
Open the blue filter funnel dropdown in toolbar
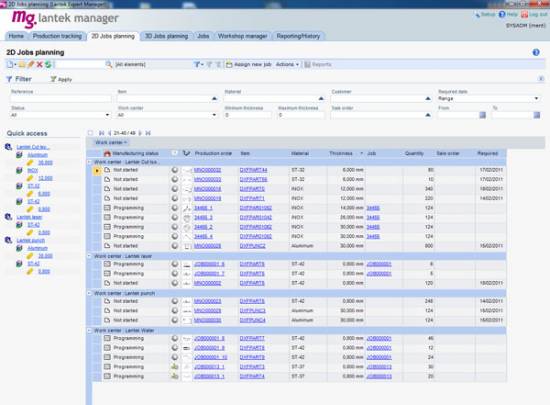tap(198, 65)
